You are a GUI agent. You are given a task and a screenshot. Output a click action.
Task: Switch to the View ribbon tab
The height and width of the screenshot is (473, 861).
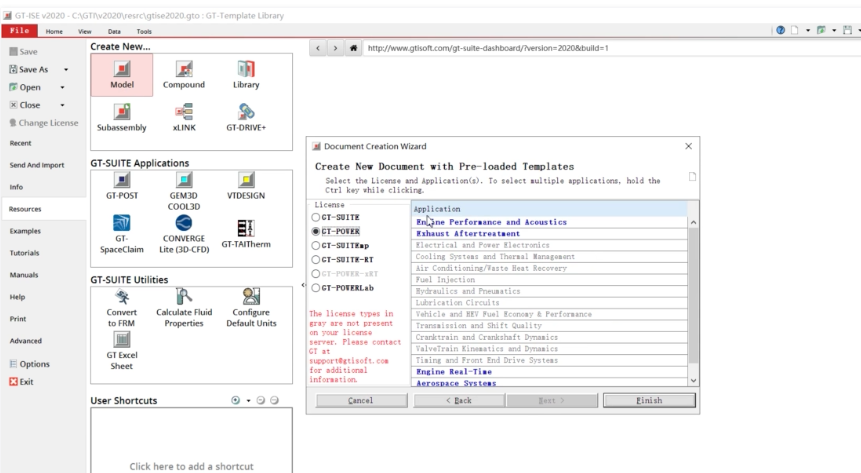pyautogui.click(x=85, y=31)
